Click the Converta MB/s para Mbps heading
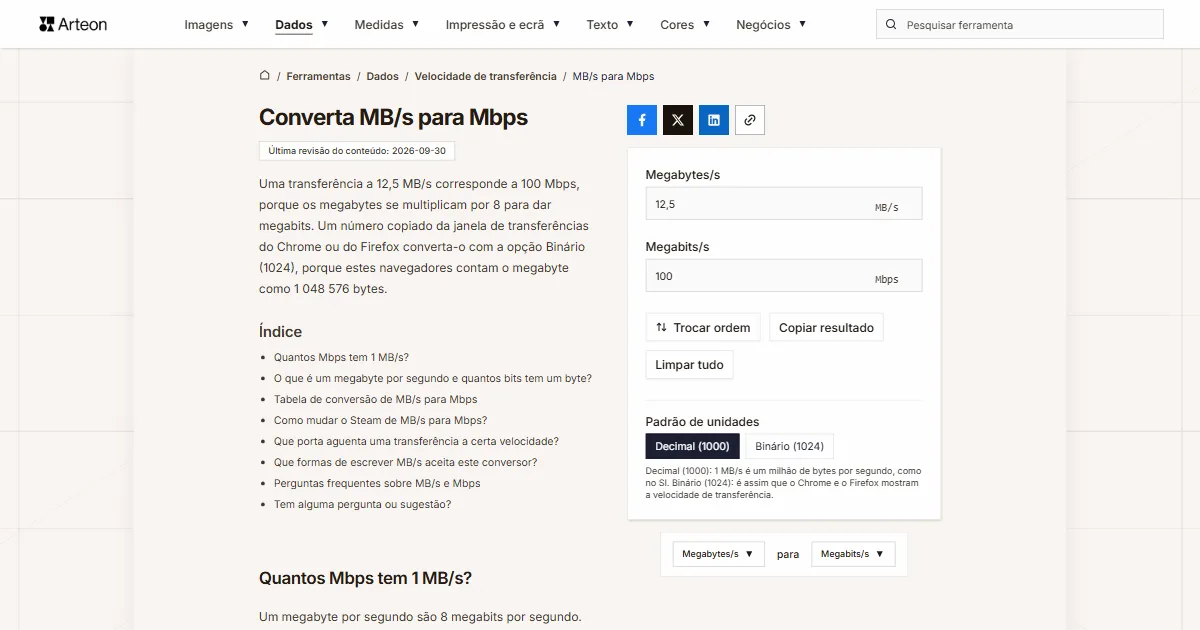 pyautogui.click(x=393, y=117)
